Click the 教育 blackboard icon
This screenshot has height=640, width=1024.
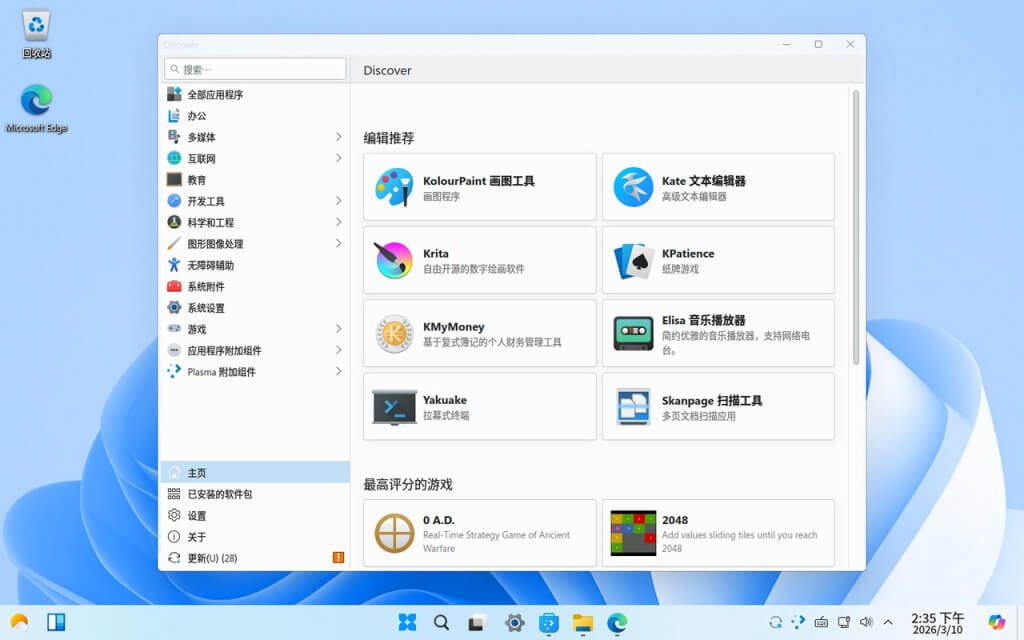[174, 180]
